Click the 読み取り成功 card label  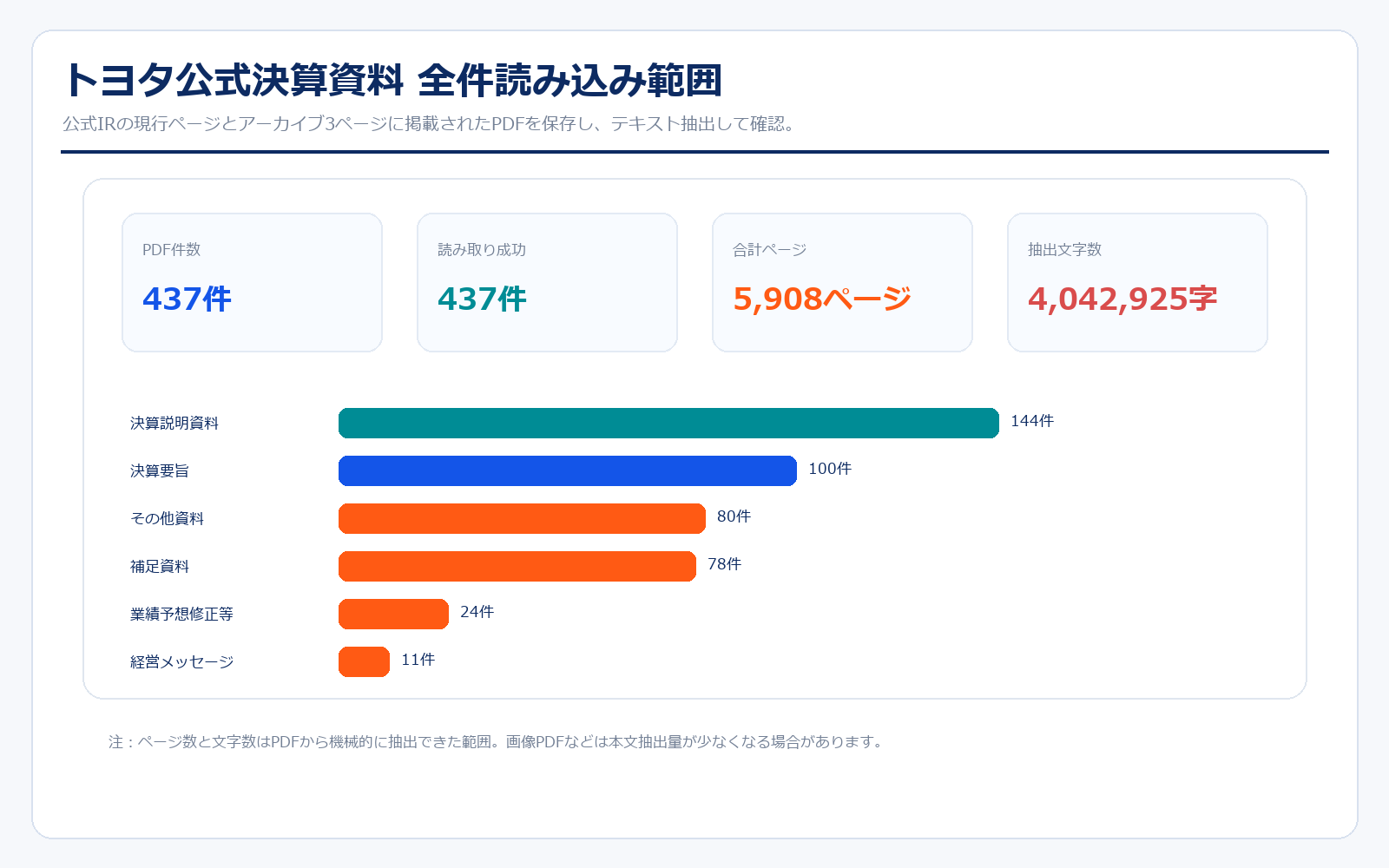point(482,250)
